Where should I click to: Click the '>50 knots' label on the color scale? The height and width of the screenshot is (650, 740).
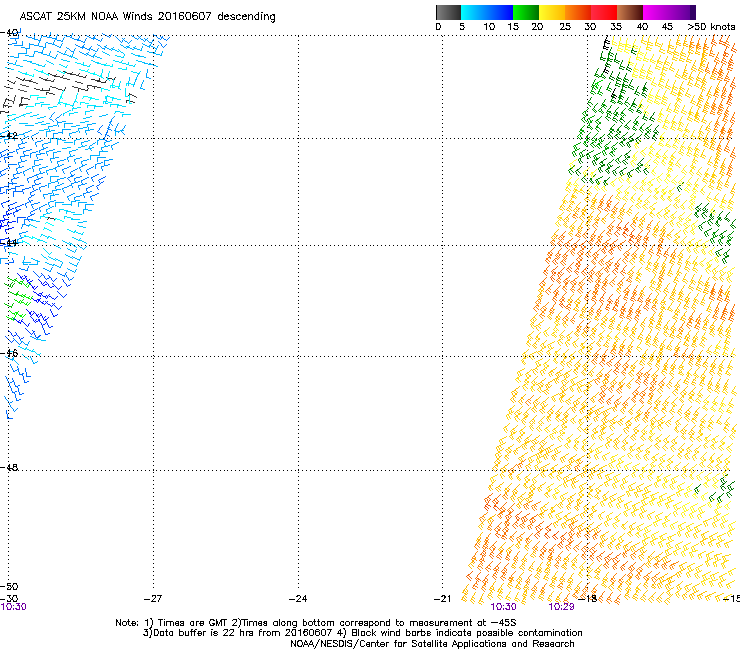tap(711, 27)
